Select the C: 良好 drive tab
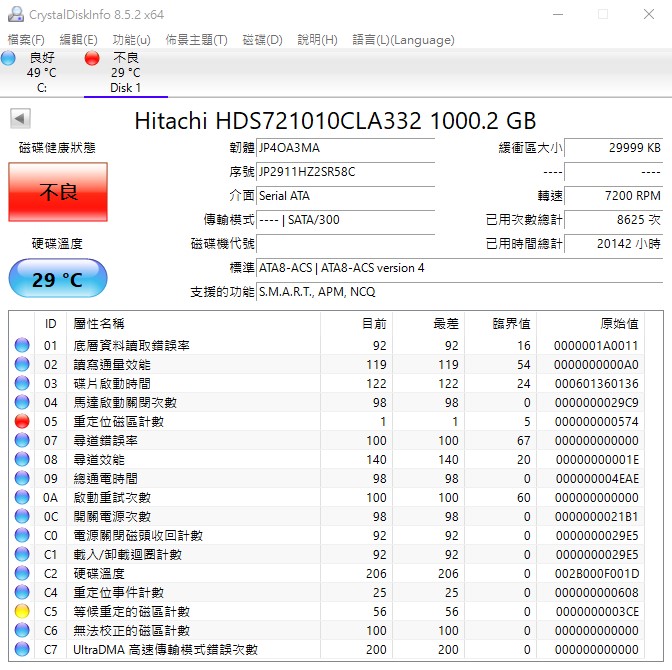The image size is (672, 670). (42, 73)
